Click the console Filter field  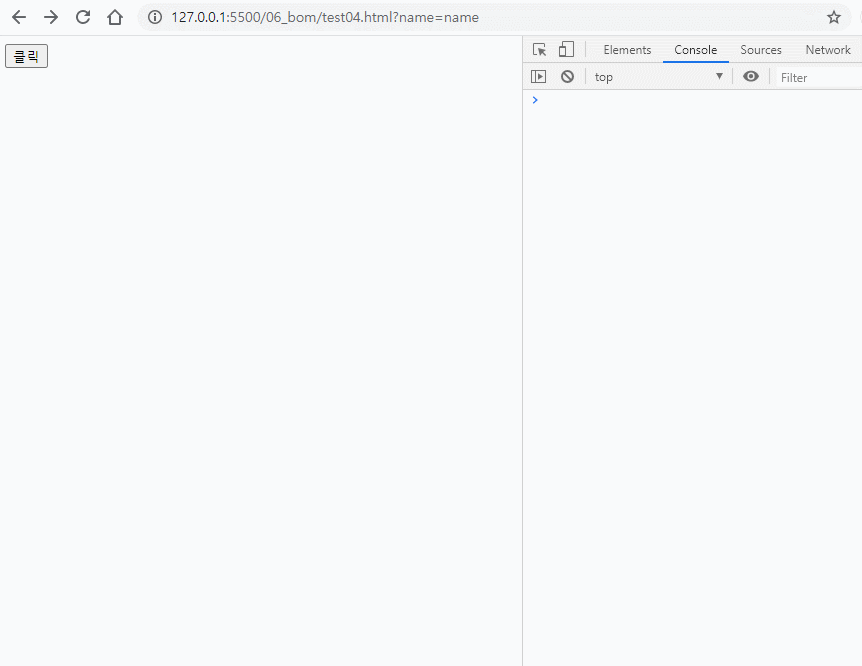[819, 78]
